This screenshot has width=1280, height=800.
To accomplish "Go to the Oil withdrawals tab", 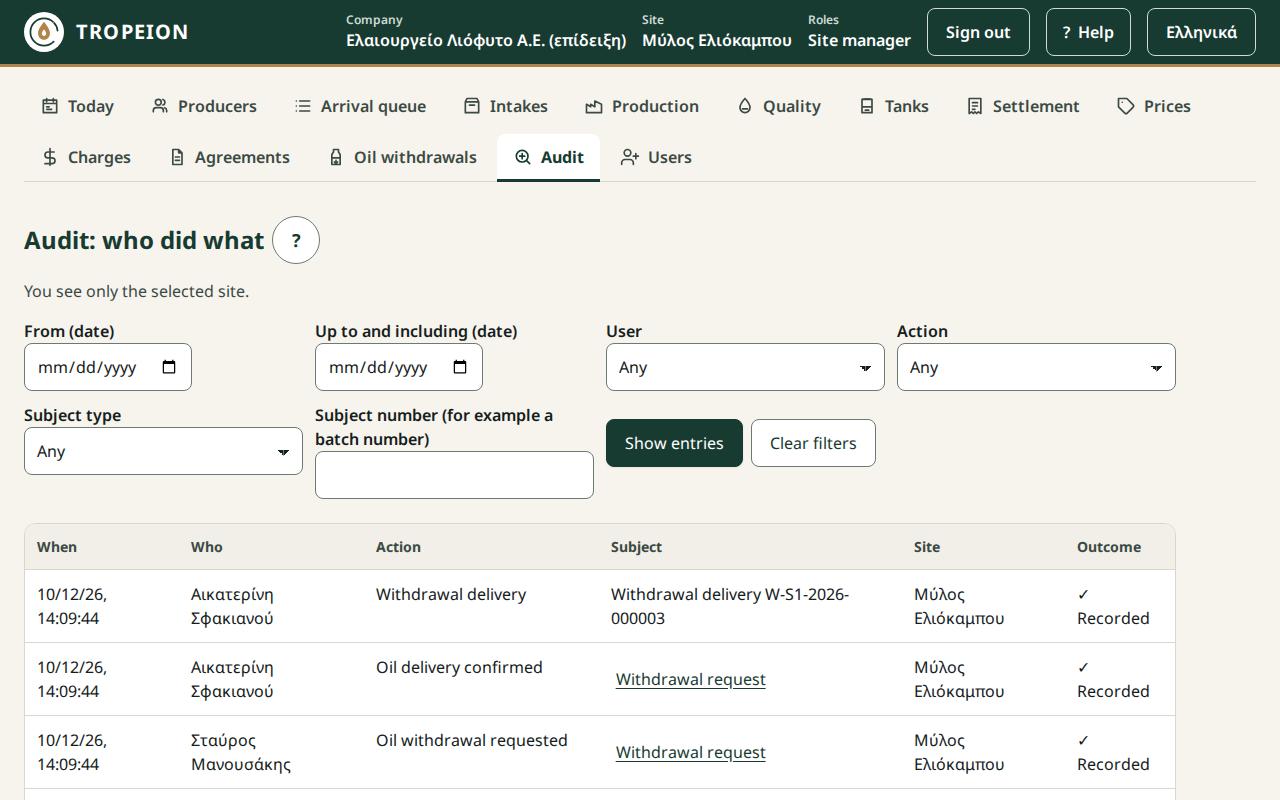I will point(402,157).
